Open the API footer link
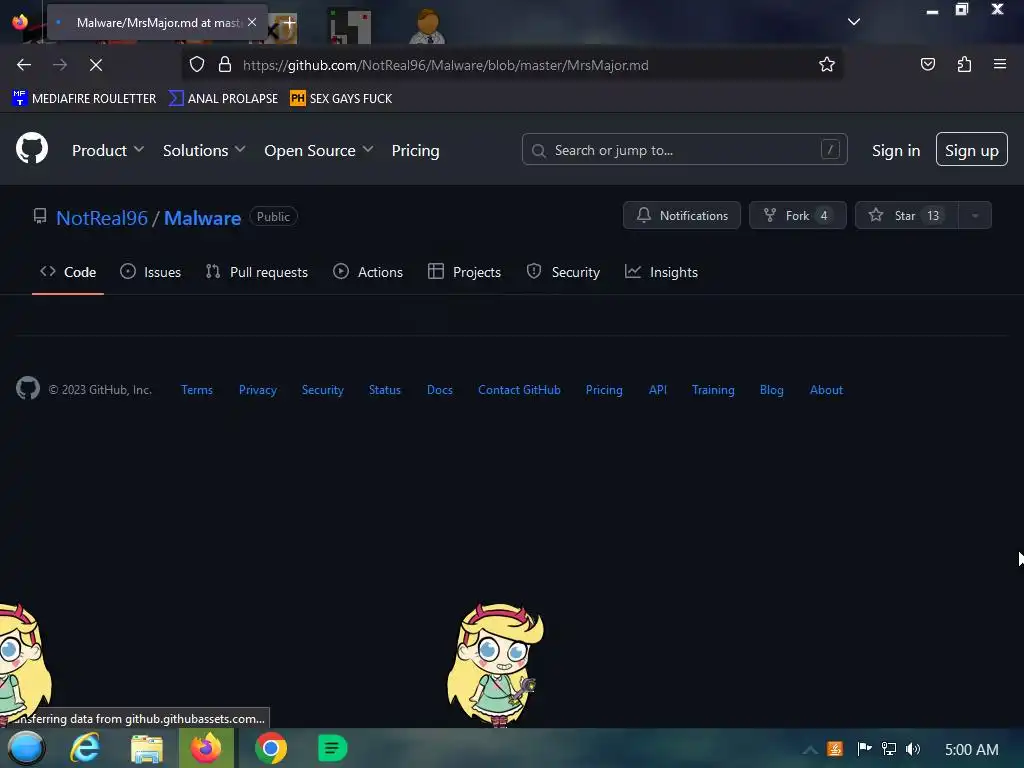 click(658, 390)
